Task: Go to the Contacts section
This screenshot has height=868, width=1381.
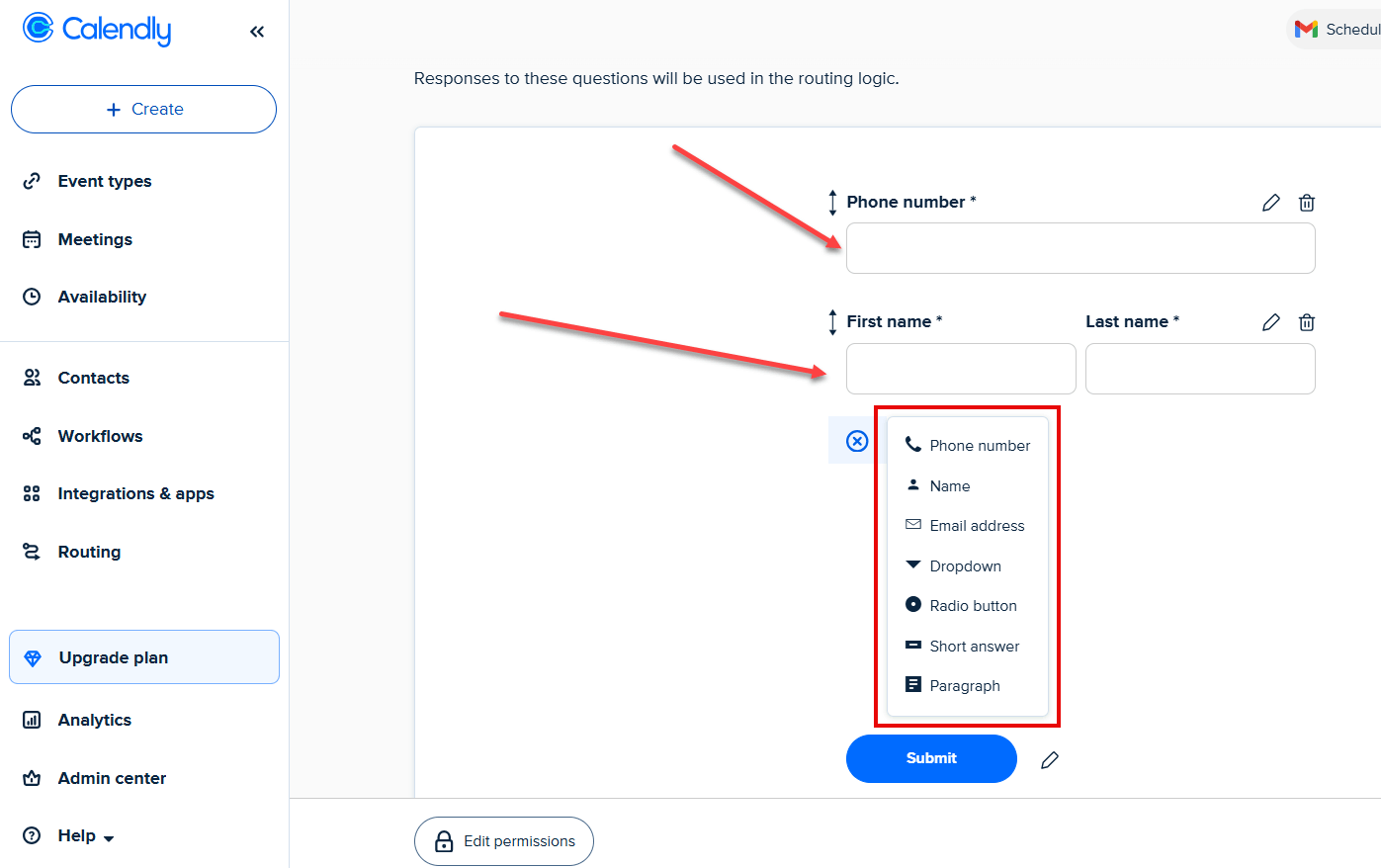Action: 93,378
